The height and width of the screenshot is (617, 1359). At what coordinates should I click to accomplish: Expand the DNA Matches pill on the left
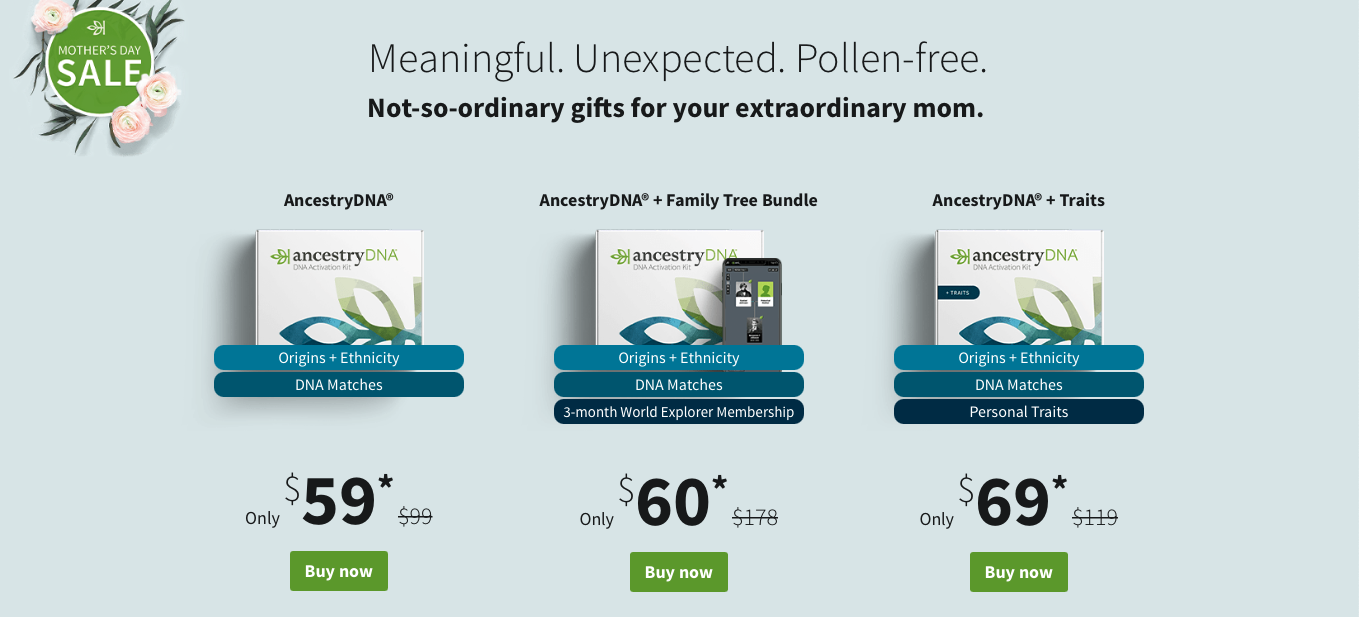(338, 384)
